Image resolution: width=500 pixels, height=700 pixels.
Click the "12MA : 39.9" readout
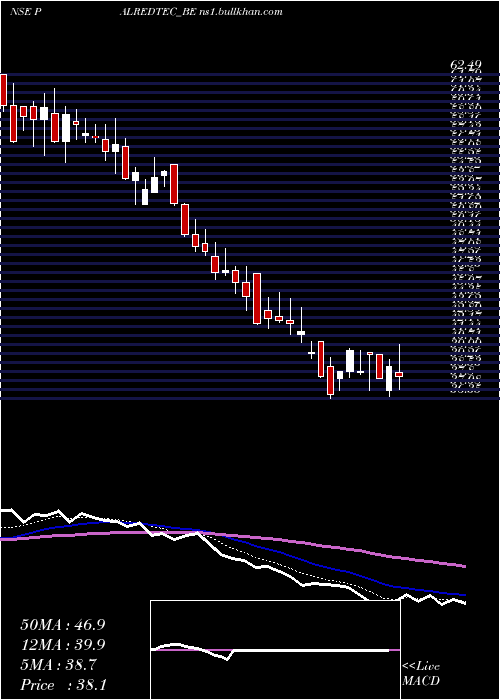tap(62, 645)
